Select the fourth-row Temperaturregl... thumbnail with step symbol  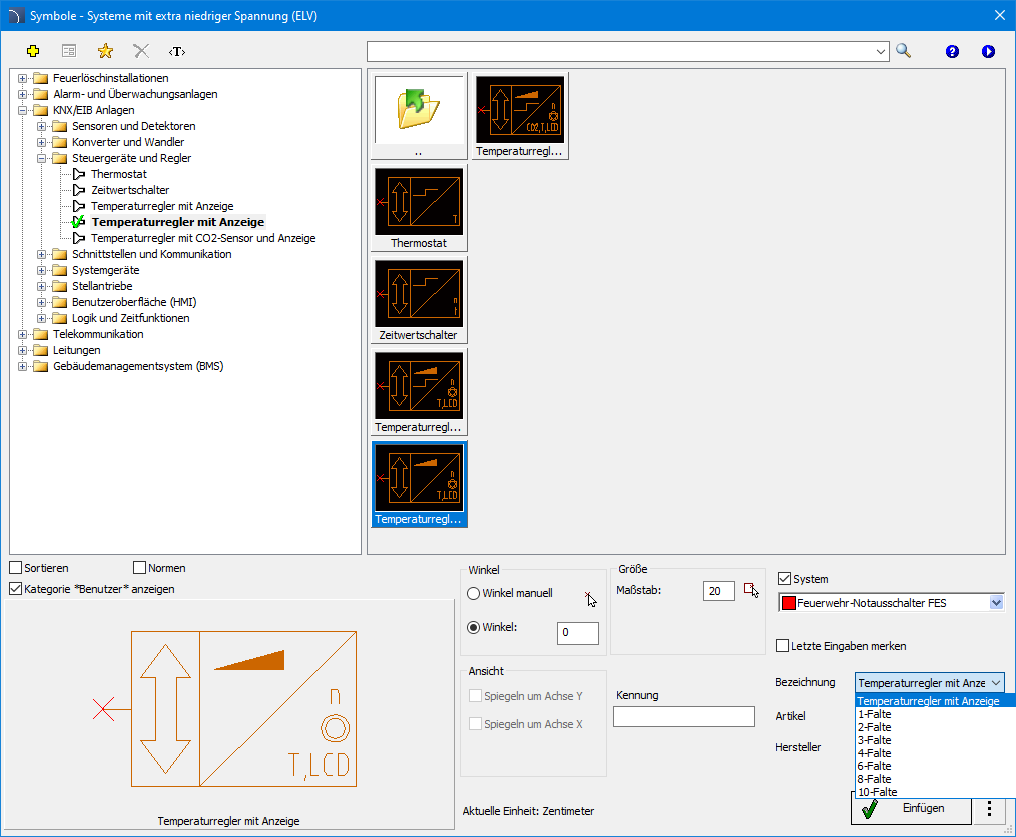pyautogui.click(x=419, y=392)
